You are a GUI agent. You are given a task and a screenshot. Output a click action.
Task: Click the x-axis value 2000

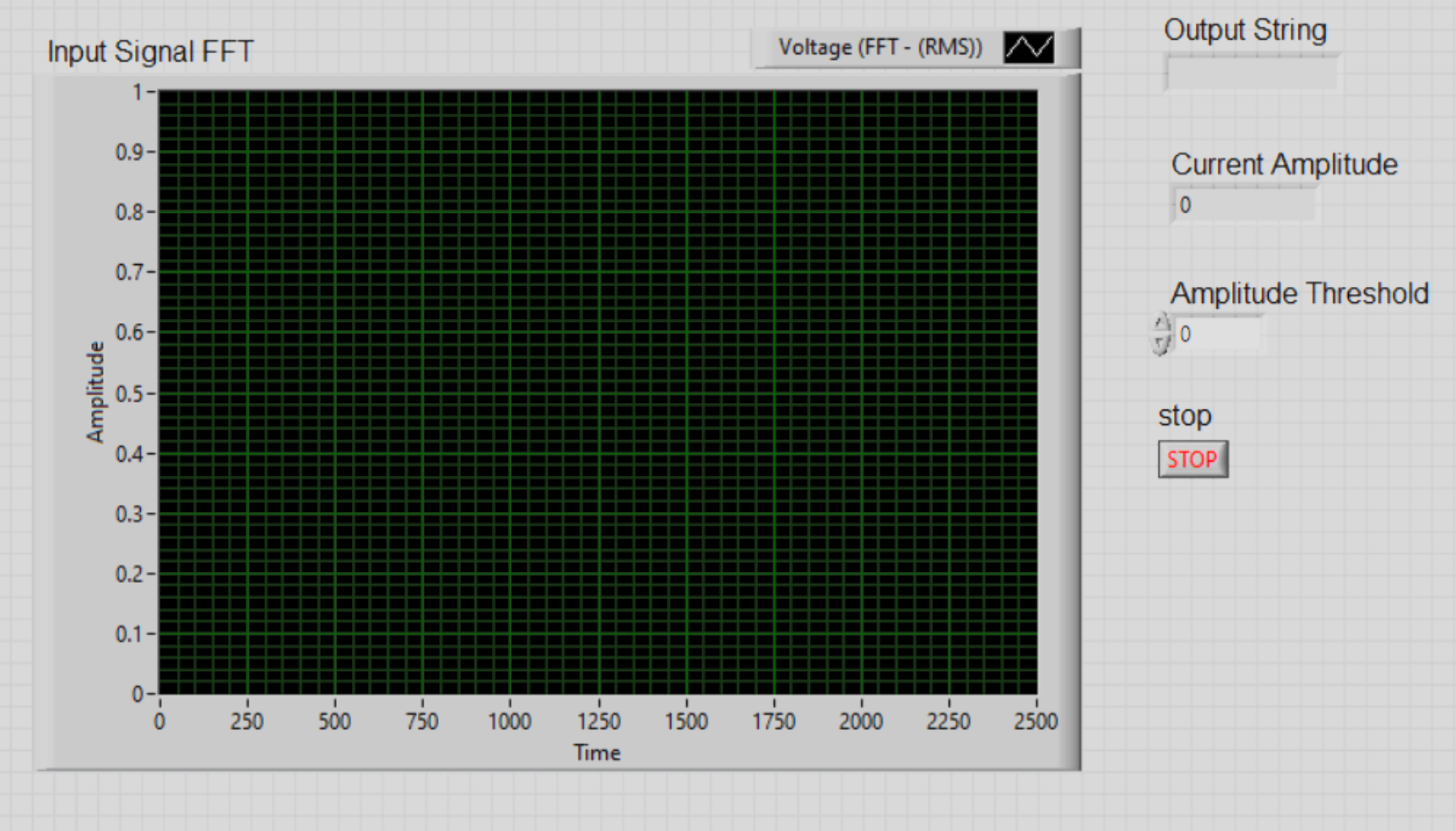pyautogui.click(x=861, y=721)
